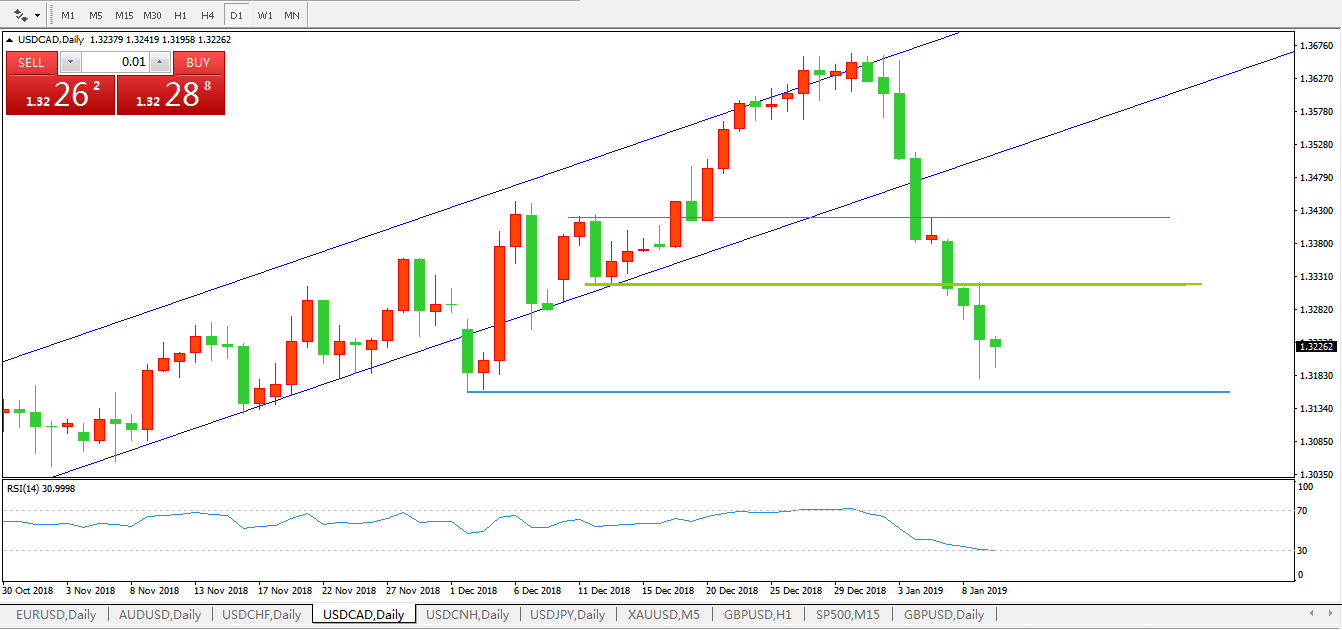Select the M15 timeframe button
Image resolution: width=1342 pixels, height=630 pixels.
(124, 16)
